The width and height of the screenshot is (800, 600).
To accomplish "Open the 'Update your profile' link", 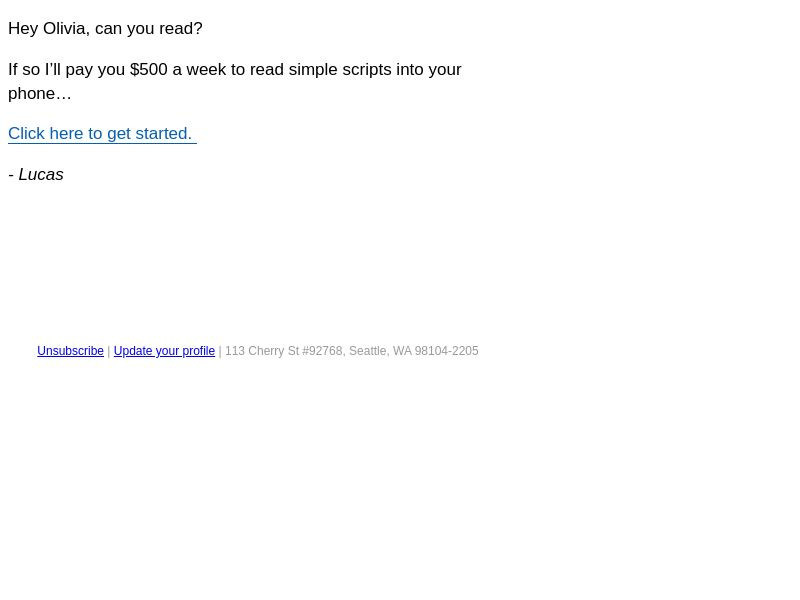I will tap(164, 351).
